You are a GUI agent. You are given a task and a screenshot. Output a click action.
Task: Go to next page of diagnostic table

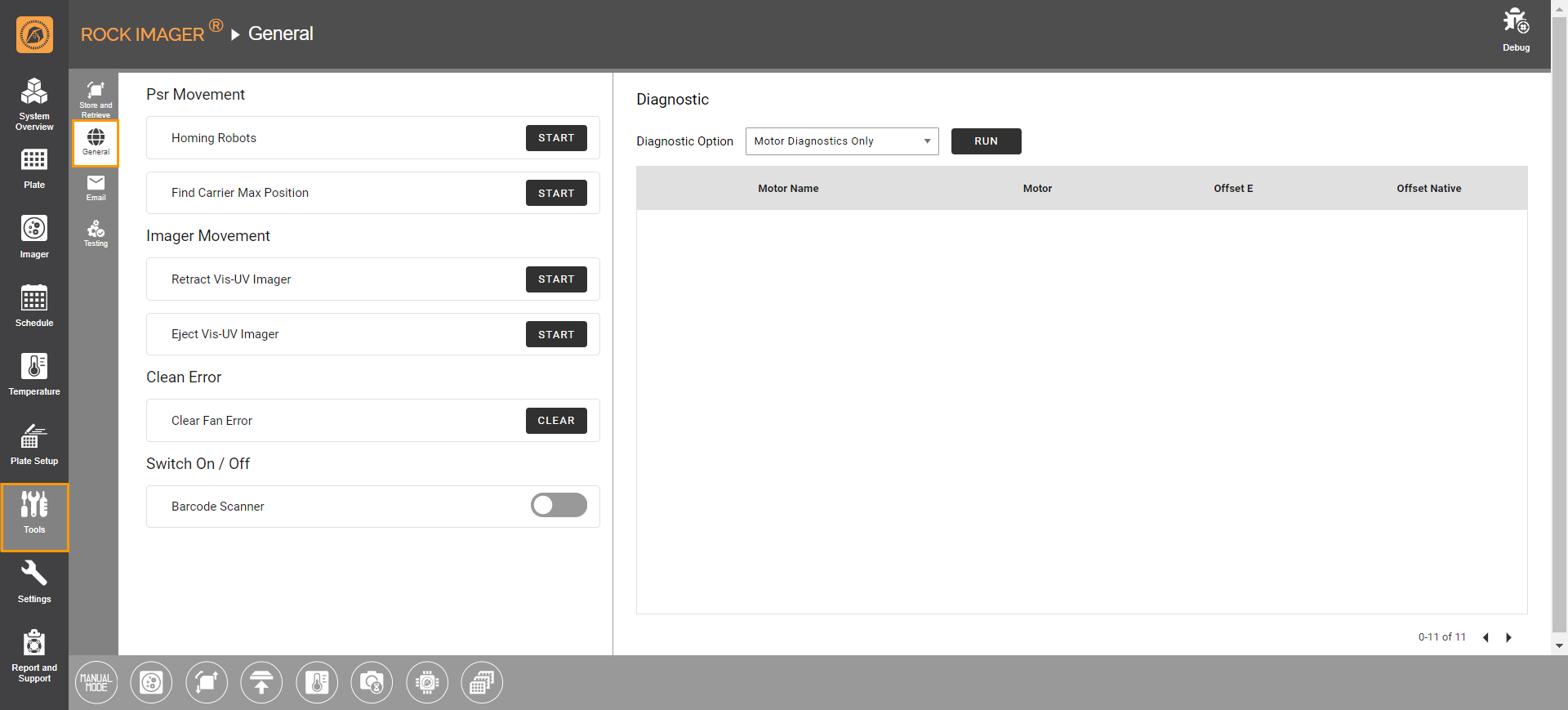click(1508, 637)
